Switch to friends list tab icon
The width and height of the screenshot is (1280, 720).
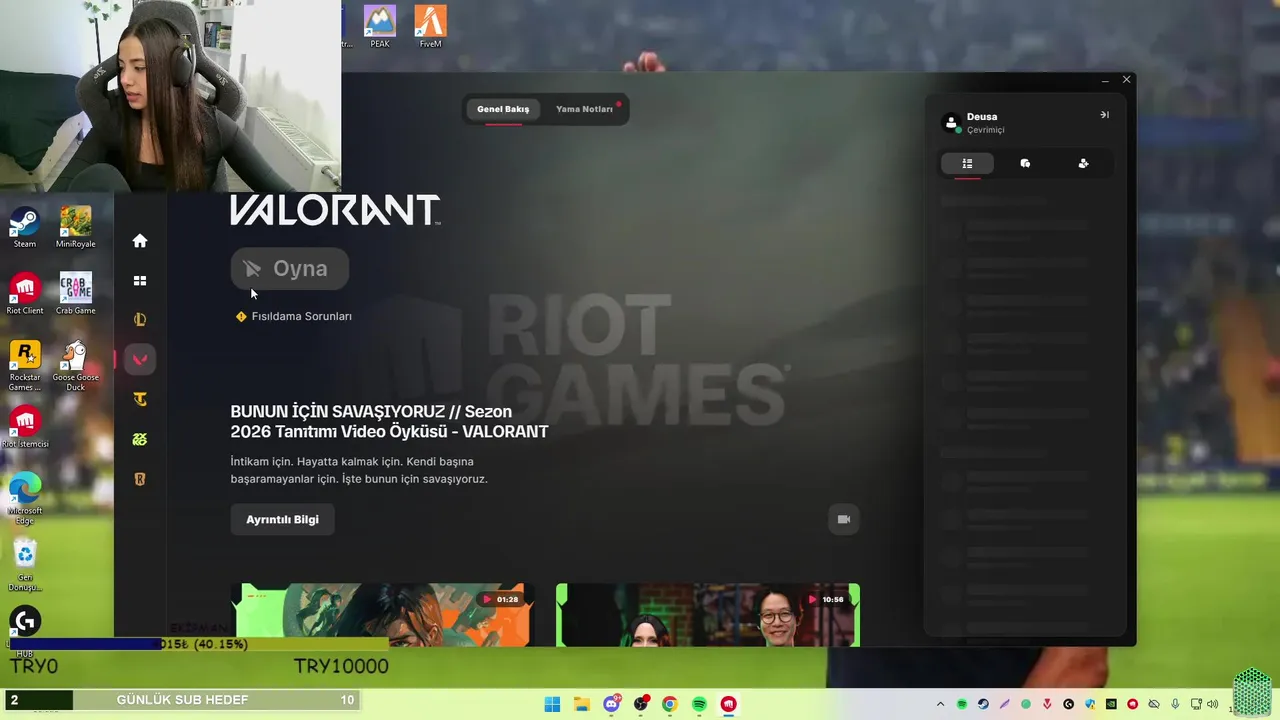(967, 163)
